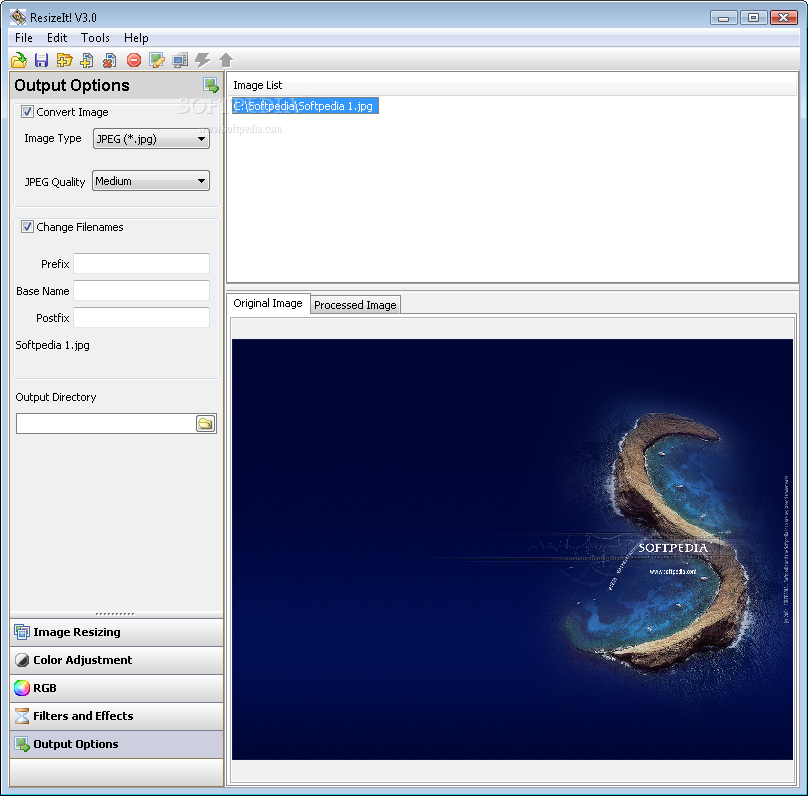808x796 pixels.
Task: Select C:\Softpedia\Softpedia 1.jpg in the list
Action: [x=305, y=106]
